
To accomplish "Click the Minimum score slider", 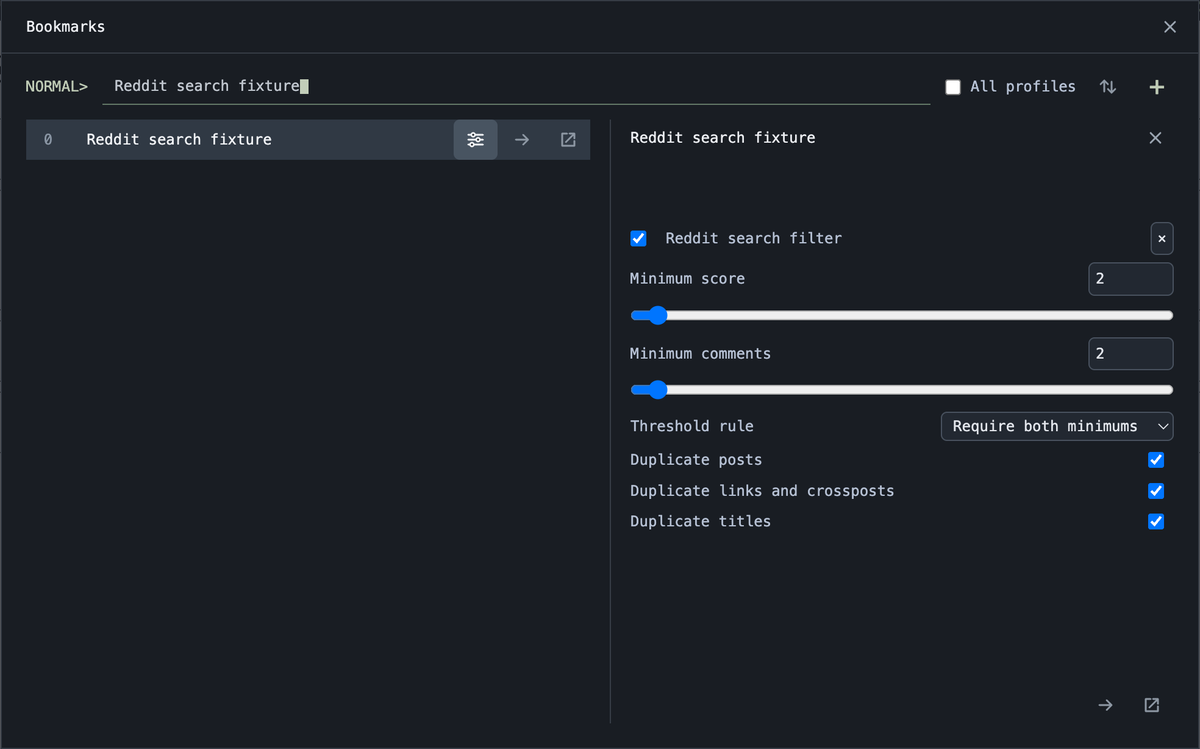I will click(x=901, y=316).
